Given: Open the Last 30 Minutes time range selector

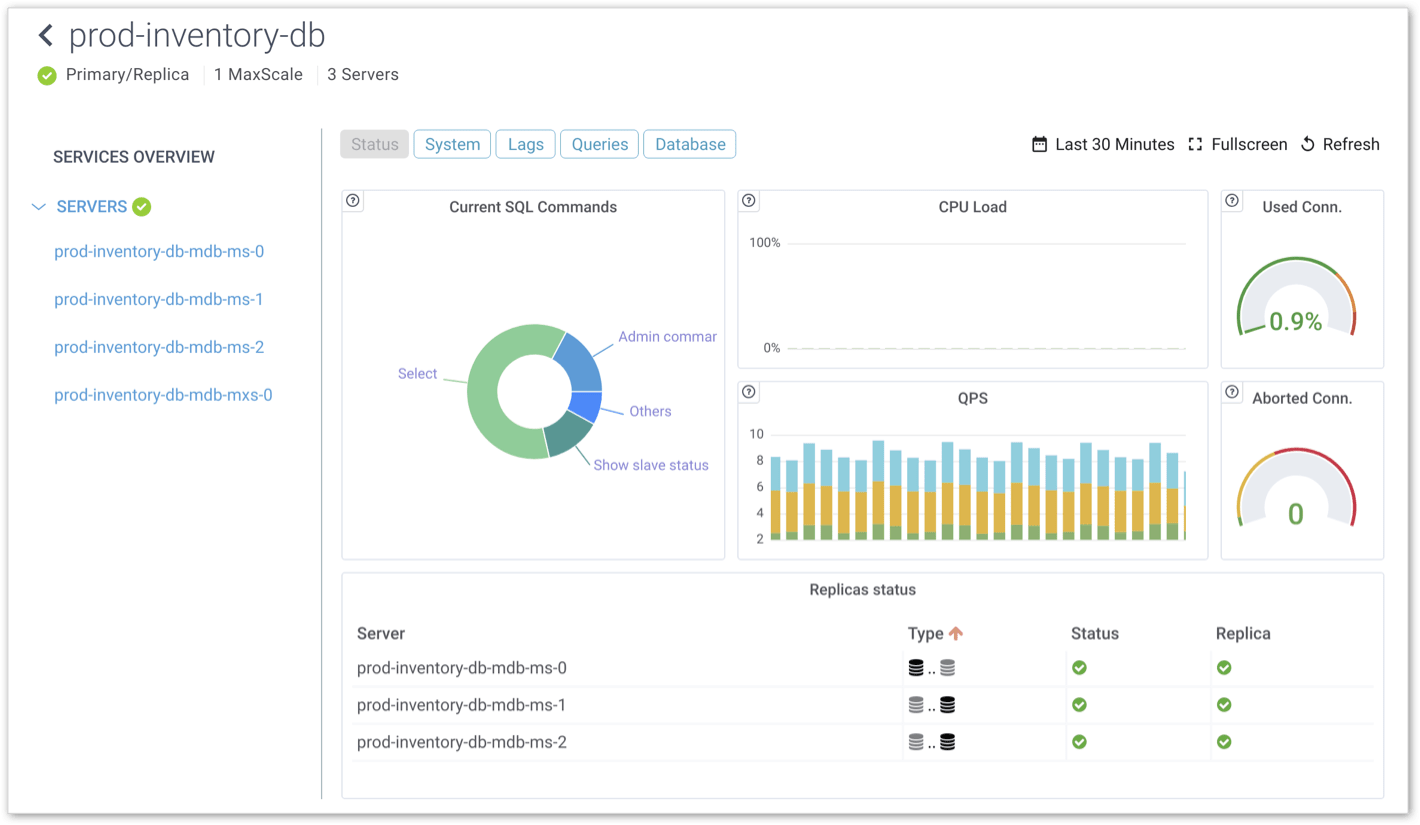Looking at the screenshot, I should click(x=1114, y=143).
